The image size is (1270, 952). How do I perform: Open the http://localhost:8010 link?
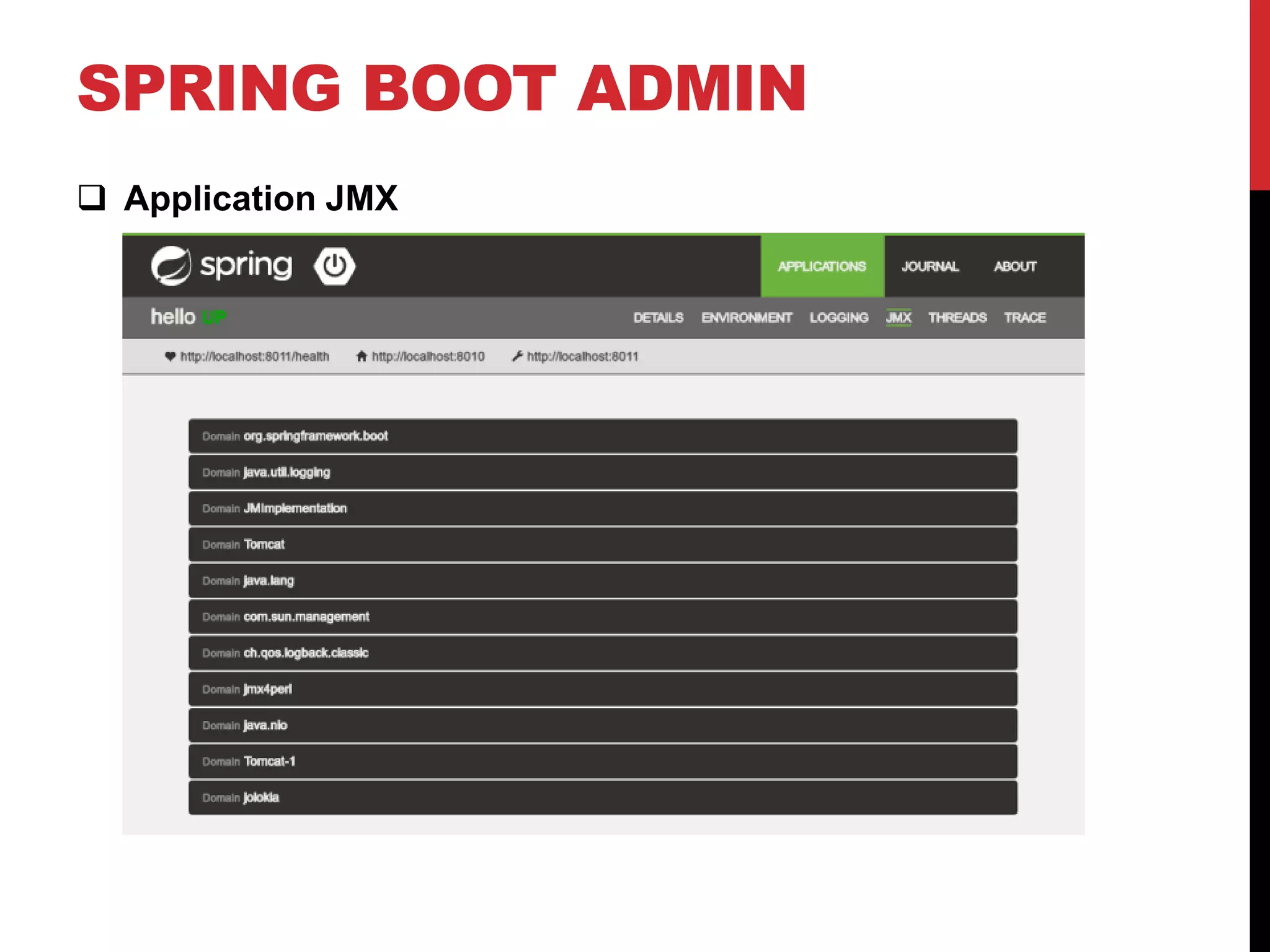coord(428,356)
